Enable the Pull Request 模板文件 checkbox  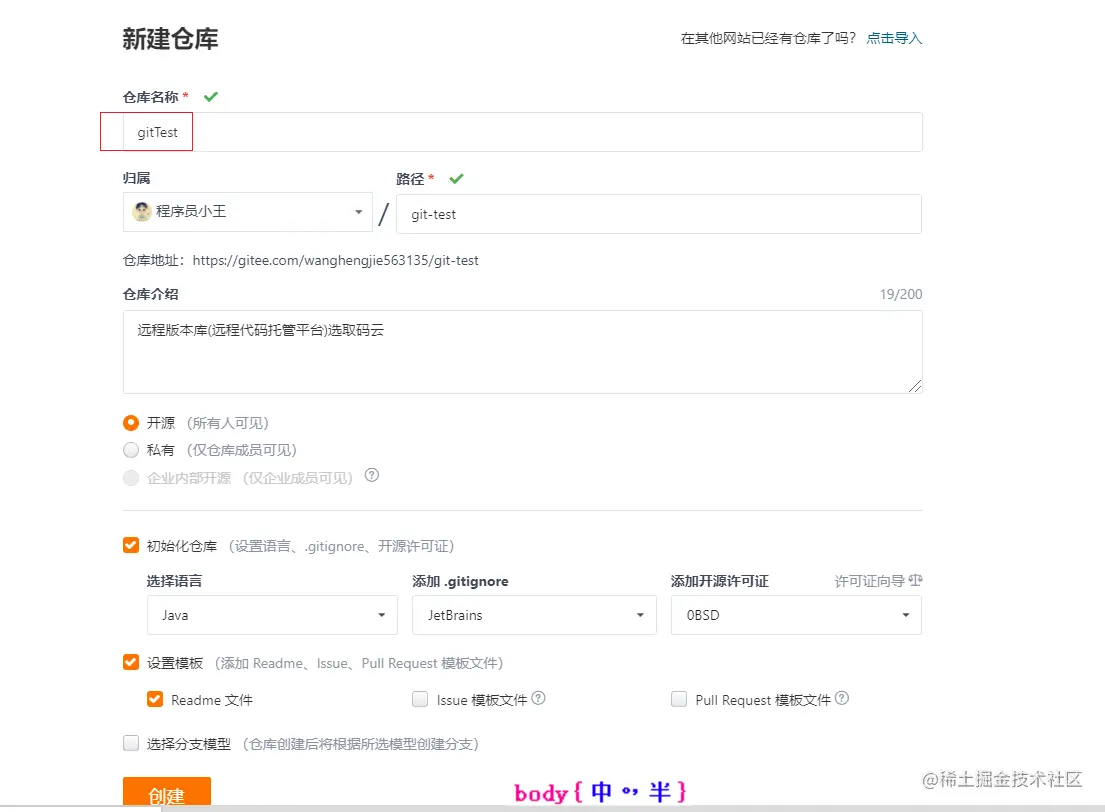tap(679, 699)
